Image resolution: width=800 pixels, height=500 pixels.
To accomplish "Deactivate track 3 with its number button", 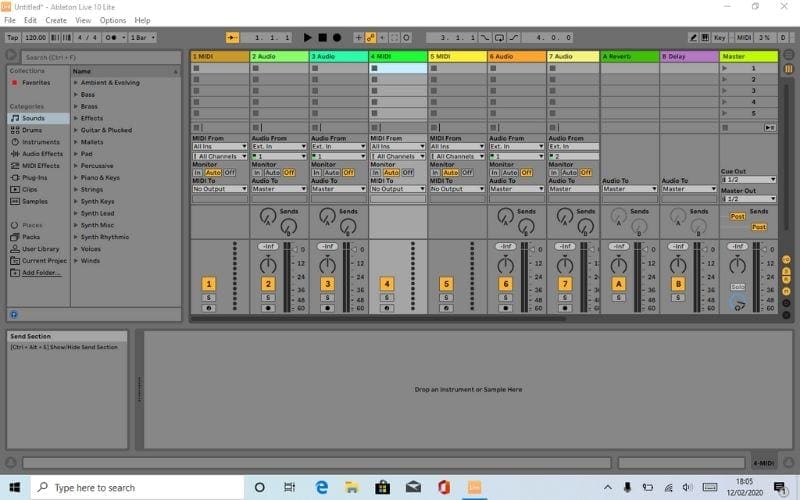I will click(327, 284).
